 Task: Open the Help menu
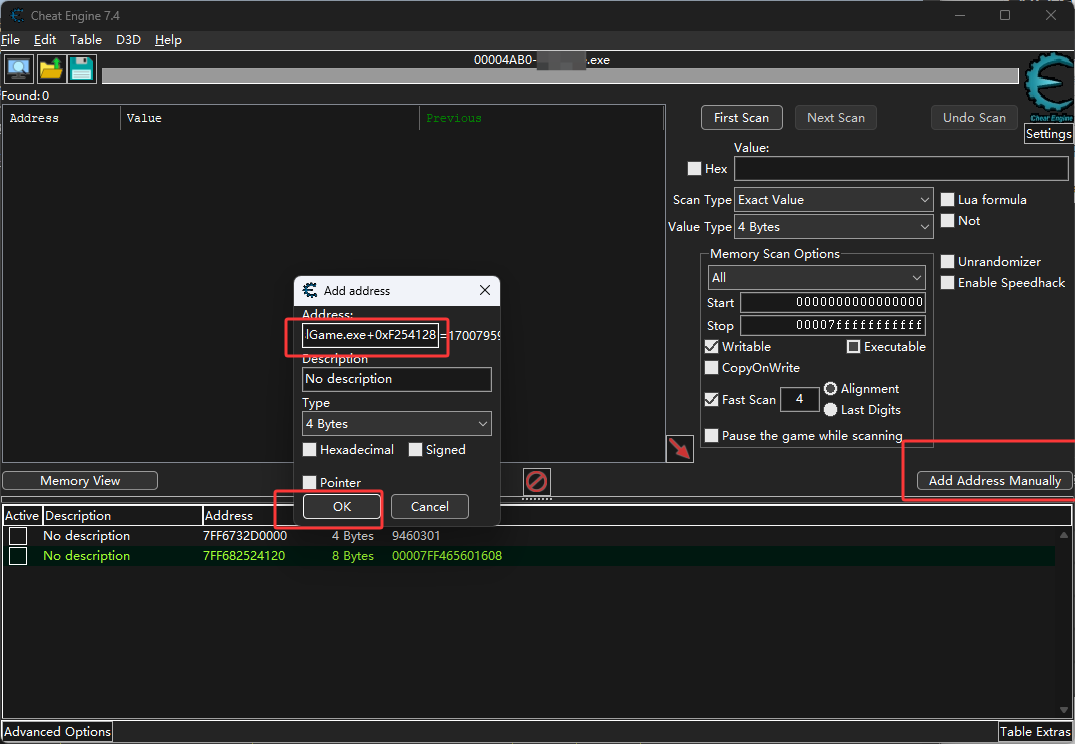point(168,40)
